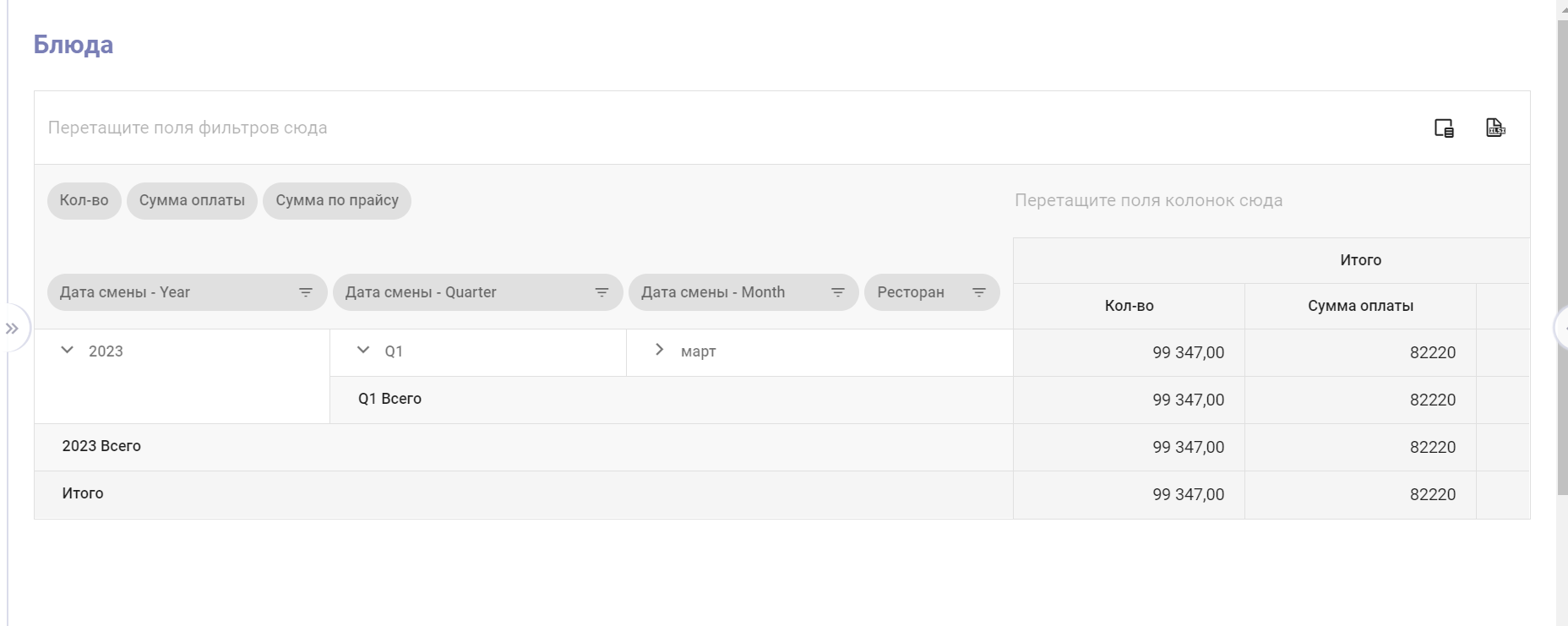Open filter for Дата смены - Year

pyautogui.click(x=306, y=292)
